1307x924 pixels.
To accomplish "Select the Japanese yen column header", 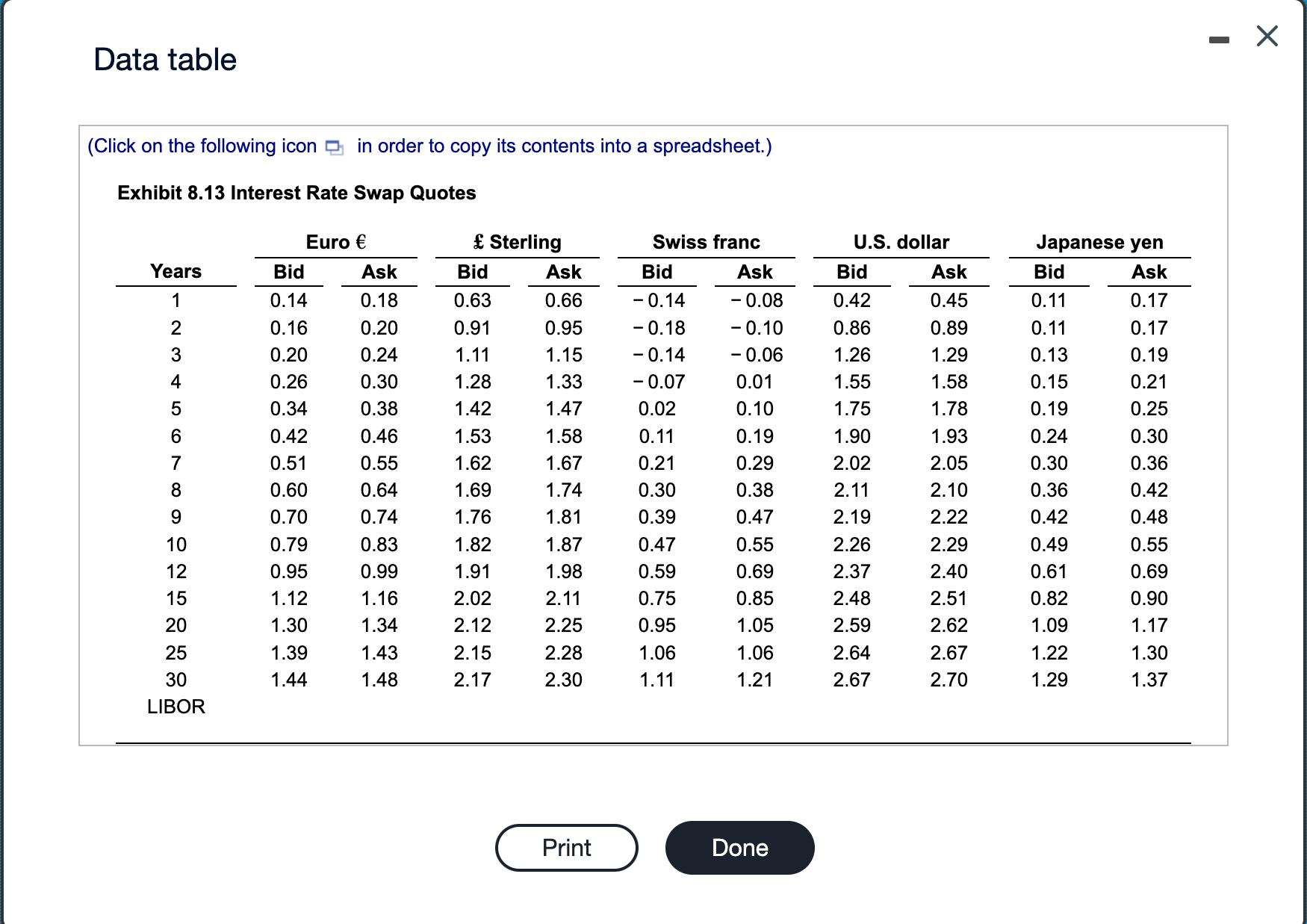I will point(1099,242).
